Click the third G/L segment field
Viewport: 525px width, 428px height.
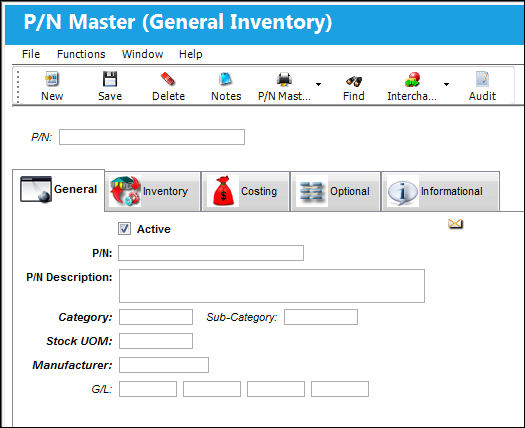pyautogui.click(x=276, y=389)
